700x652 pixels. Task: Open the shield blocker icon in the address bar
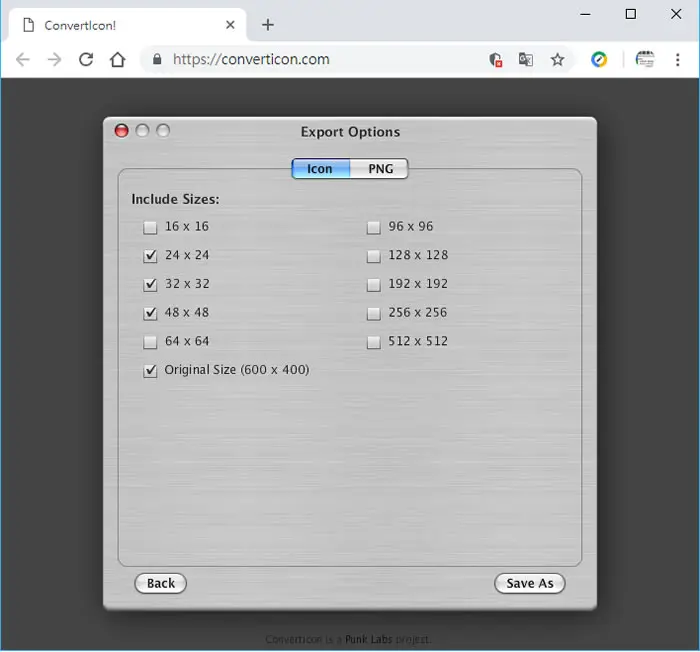click(x=496, y=59)
